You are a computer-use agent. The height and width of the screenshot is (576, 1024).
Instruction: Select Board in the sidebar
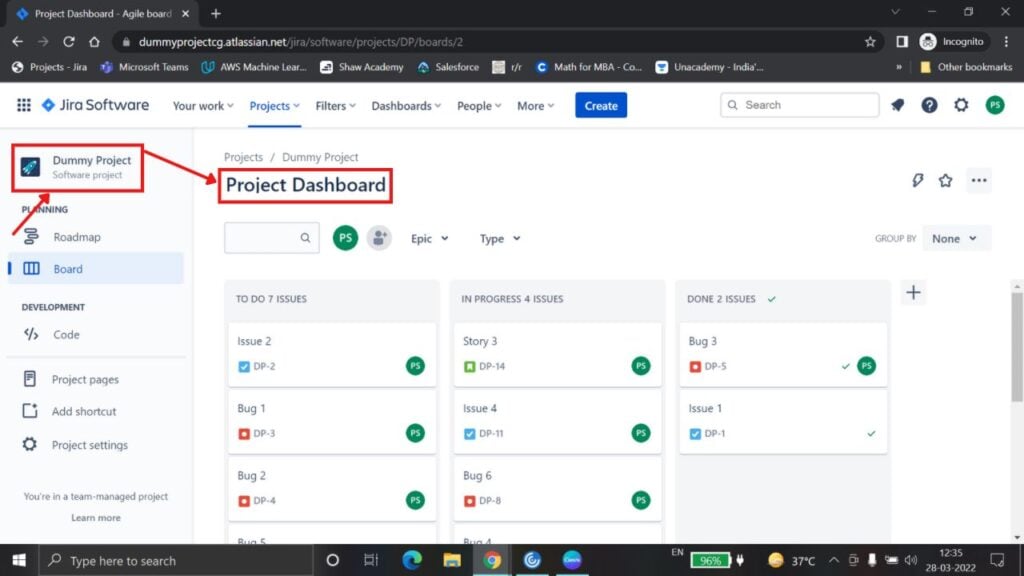click(96, 268)
